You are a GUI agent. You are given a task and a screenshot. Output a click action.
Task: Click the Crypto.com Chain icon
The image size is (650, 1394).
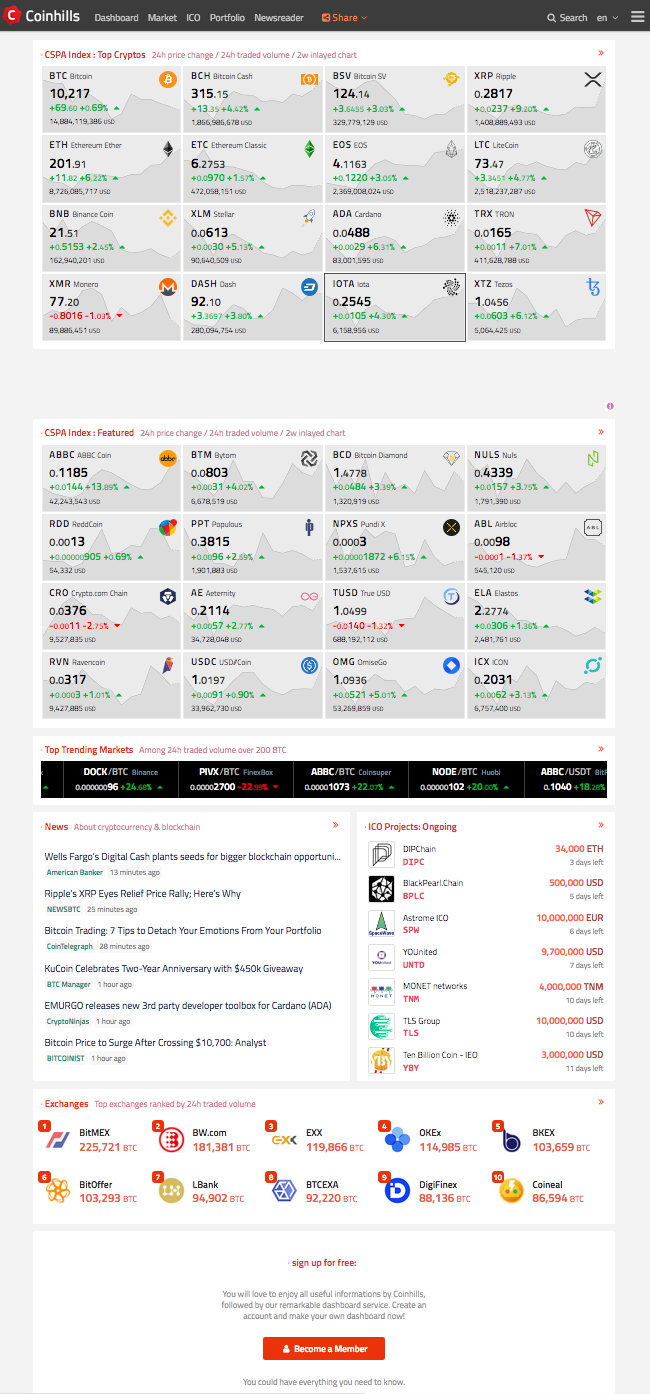(168, 597)
